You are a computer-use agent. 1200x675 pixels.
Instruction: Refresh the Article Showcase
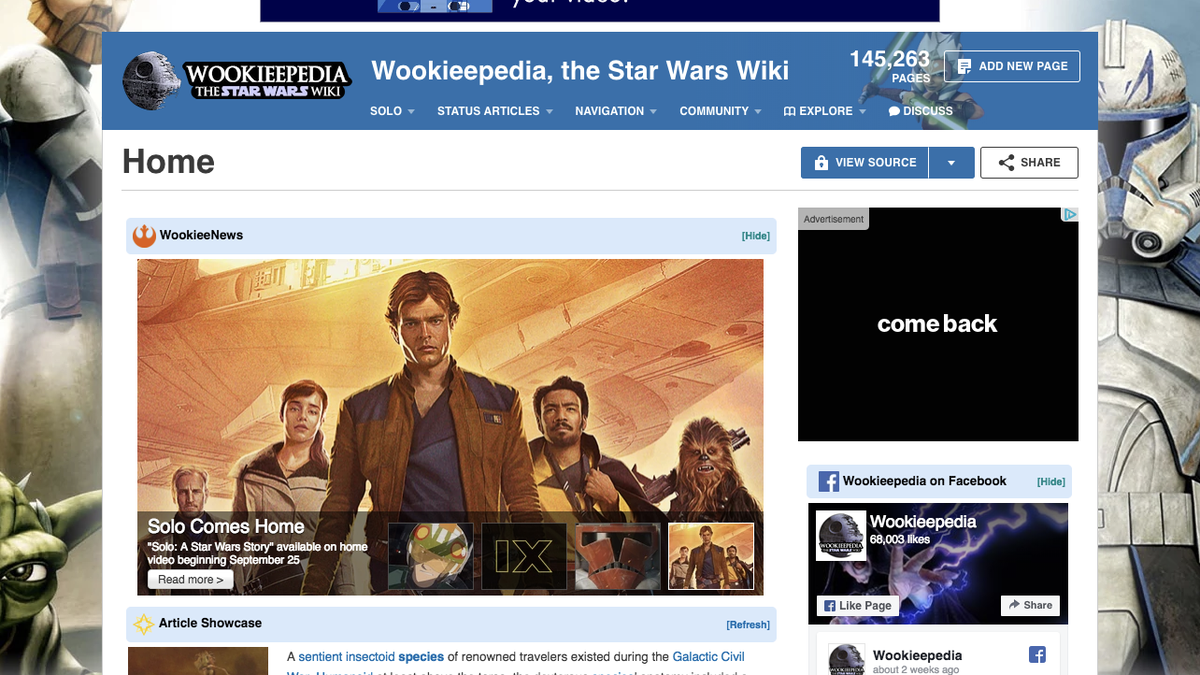click(748, 625)
